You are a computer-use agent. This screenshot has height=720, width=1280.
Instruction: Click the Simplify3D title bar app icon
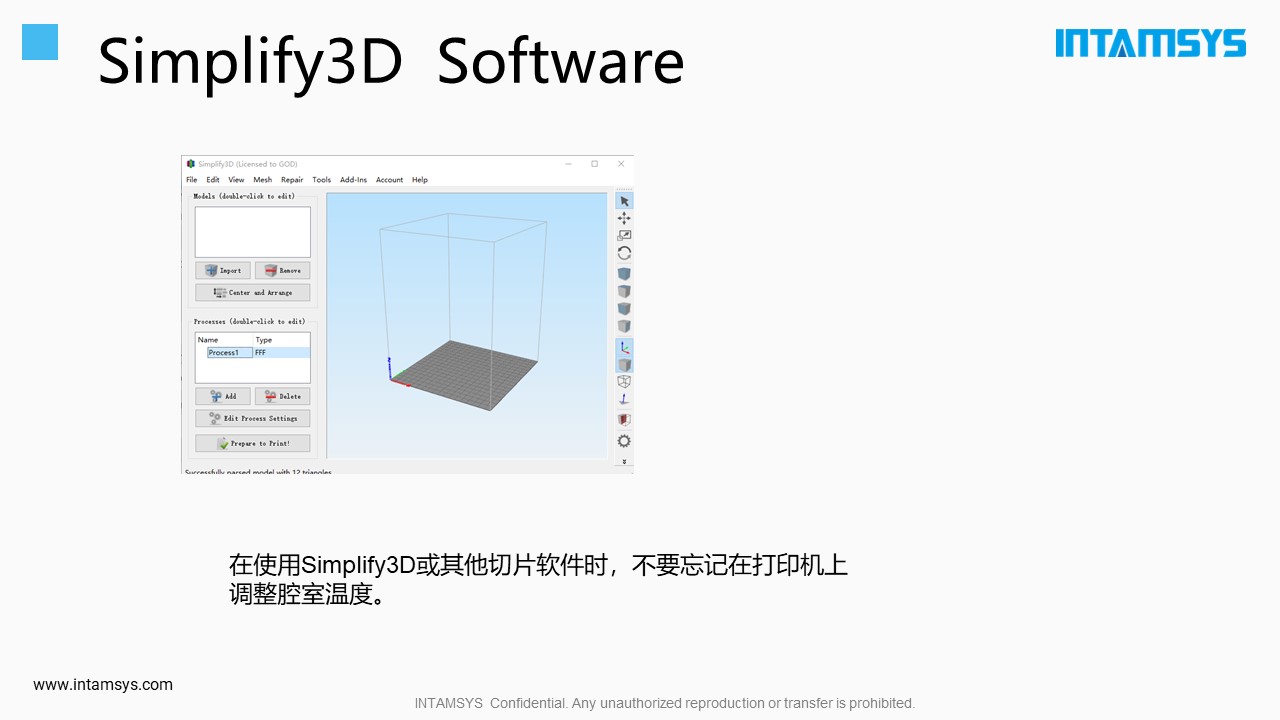coord(191,164)
